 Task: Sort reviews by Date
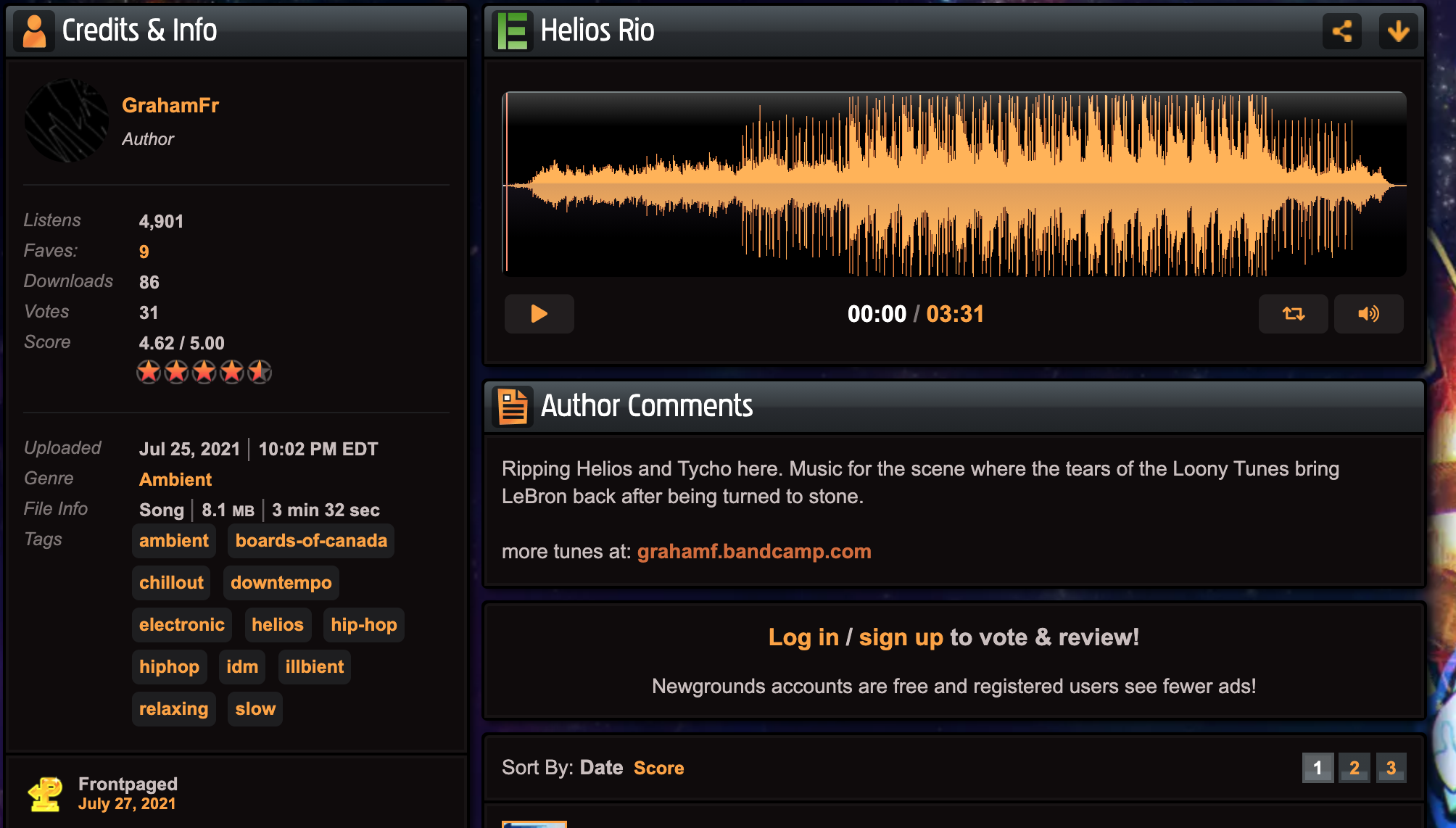point(601,768)
